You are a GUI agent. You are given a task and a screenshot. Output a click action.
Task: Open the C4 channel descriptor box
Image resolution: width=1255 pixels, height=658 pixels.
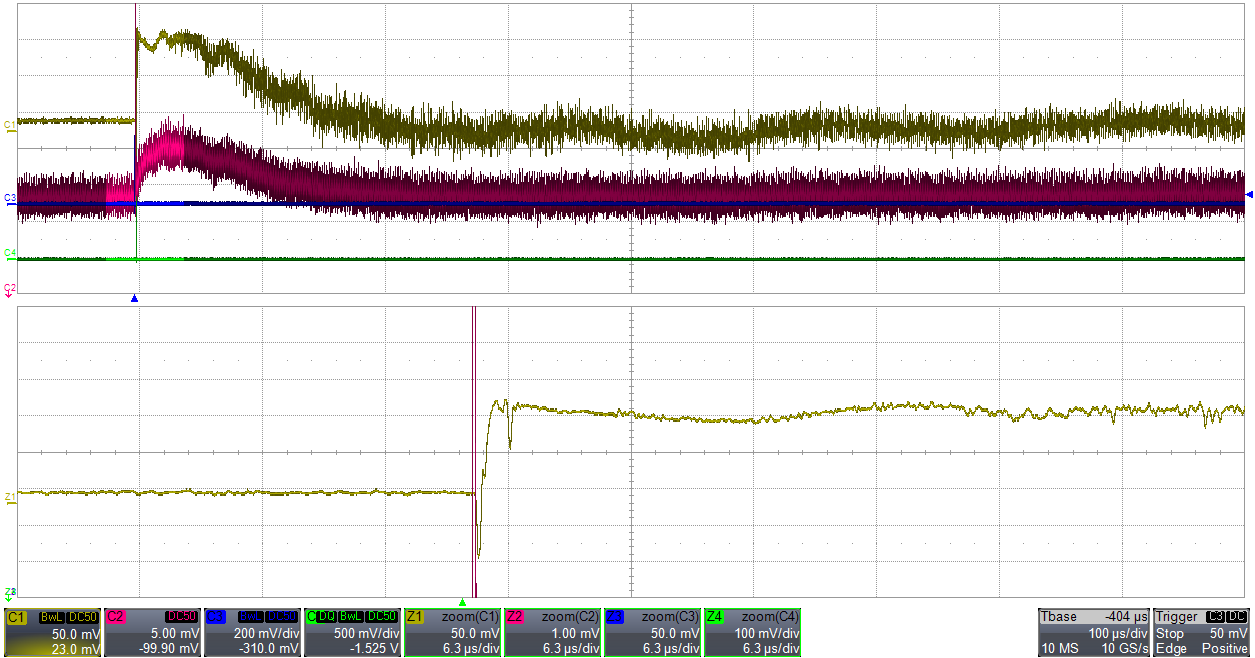(x=352, y=632)
